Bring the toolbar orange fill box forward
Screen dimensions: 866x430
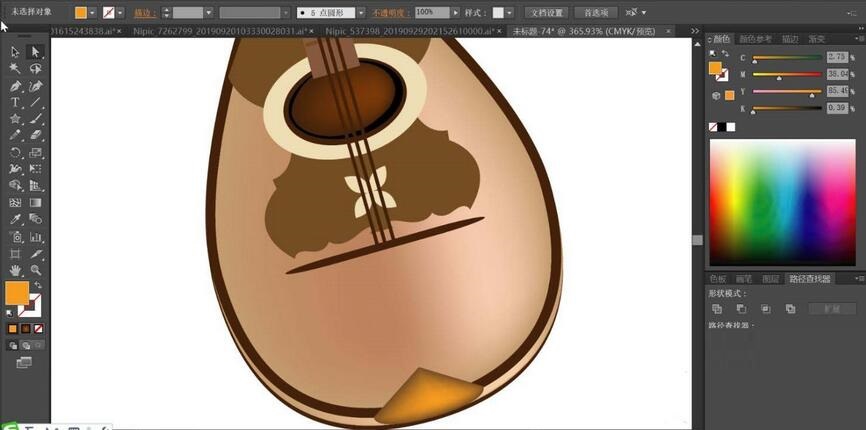[16, 292]
